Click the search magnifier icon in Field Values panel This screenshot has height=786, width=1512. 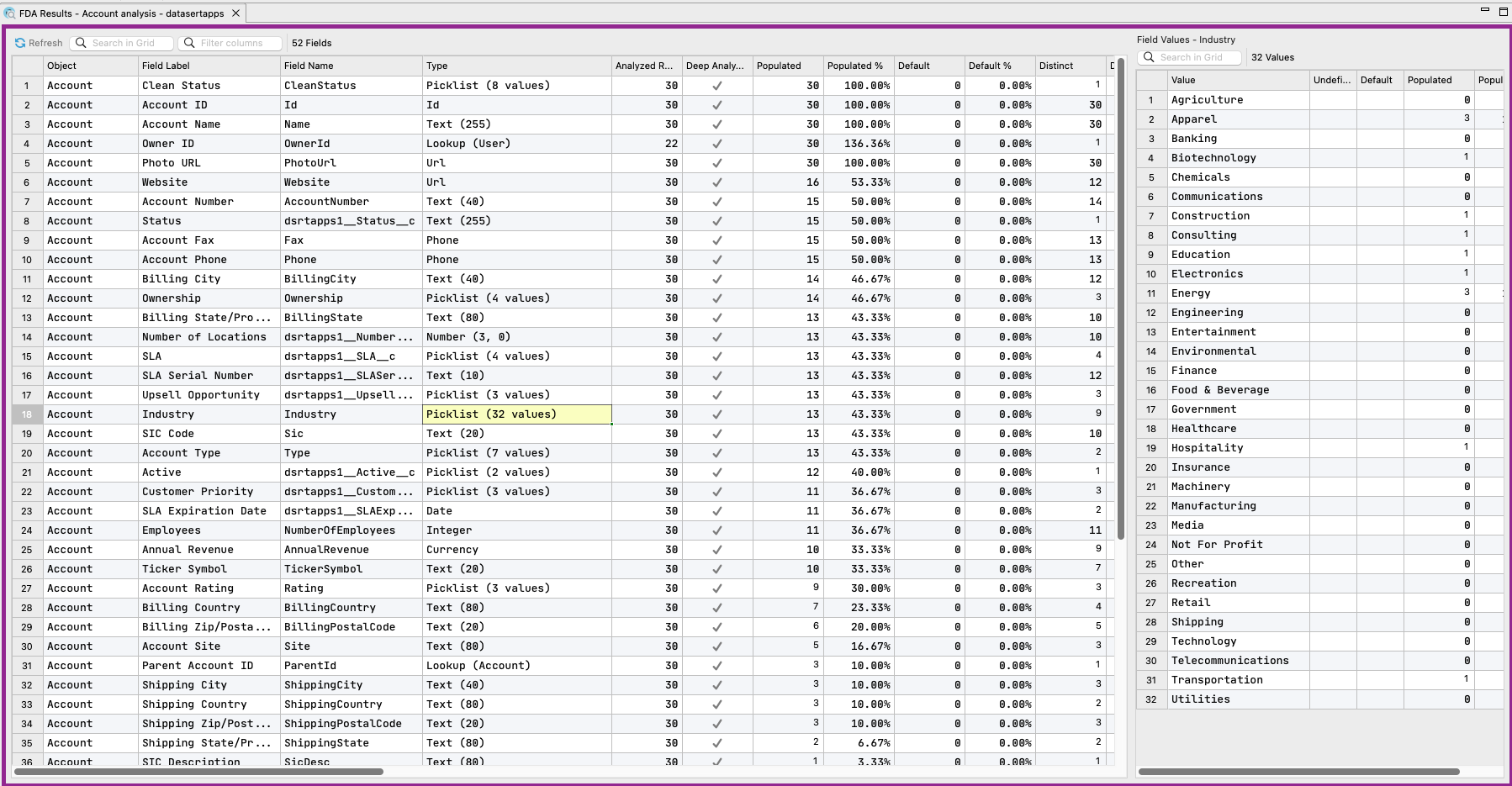[1148, 57]
